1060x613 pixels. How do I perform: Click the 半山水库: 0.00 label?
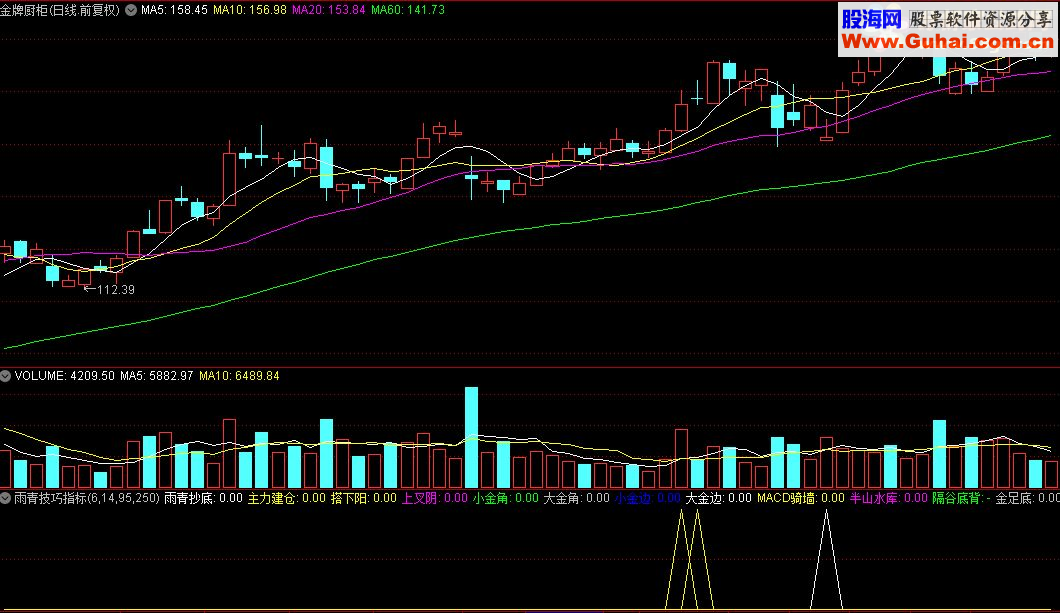888,498
